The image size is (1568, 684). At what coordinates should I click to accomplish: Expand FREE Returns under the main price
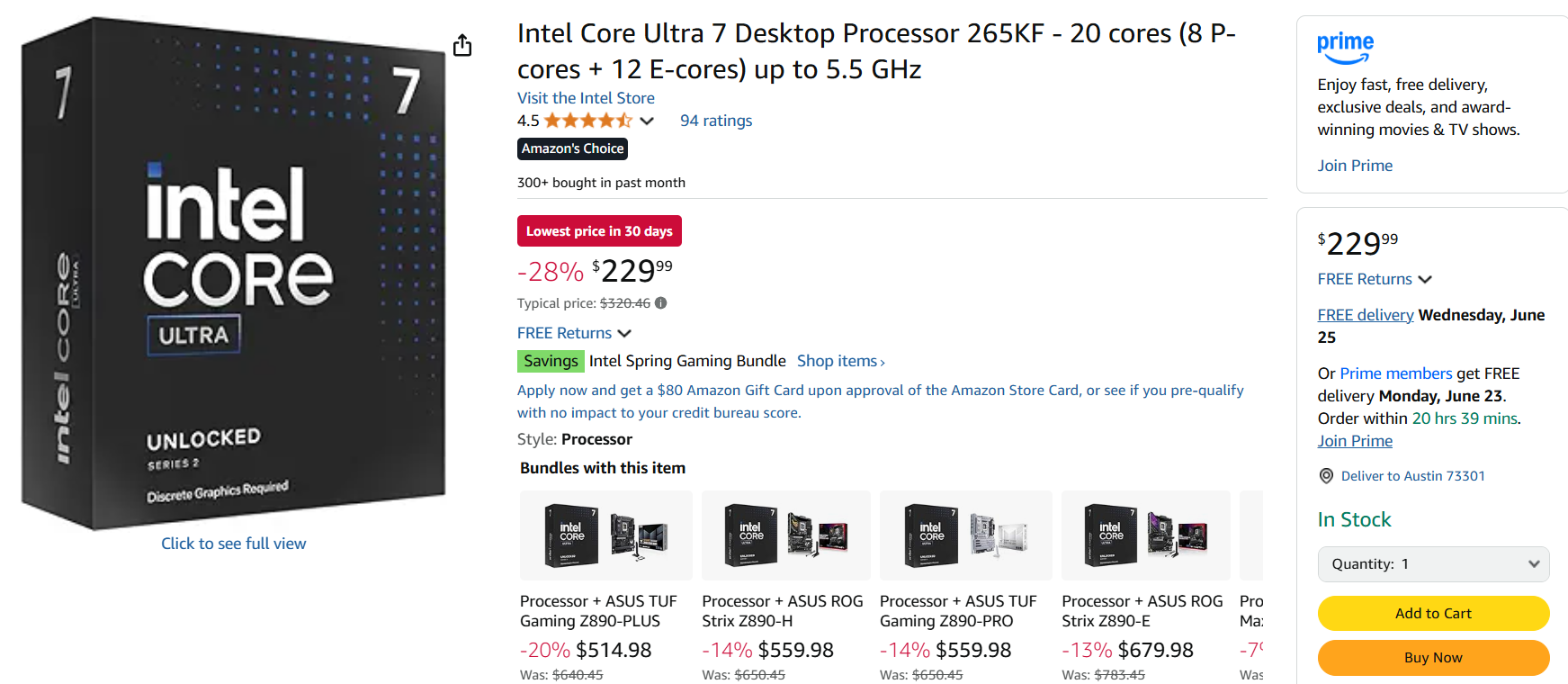click(x=574, y=333)
